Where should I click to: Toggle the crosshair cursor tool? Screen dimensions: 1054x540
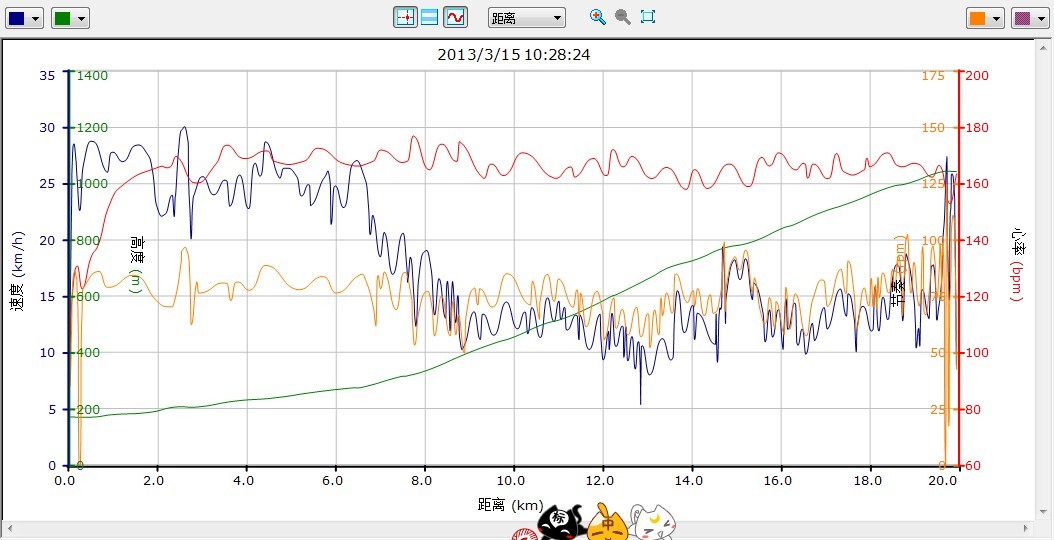click(405, 17)
